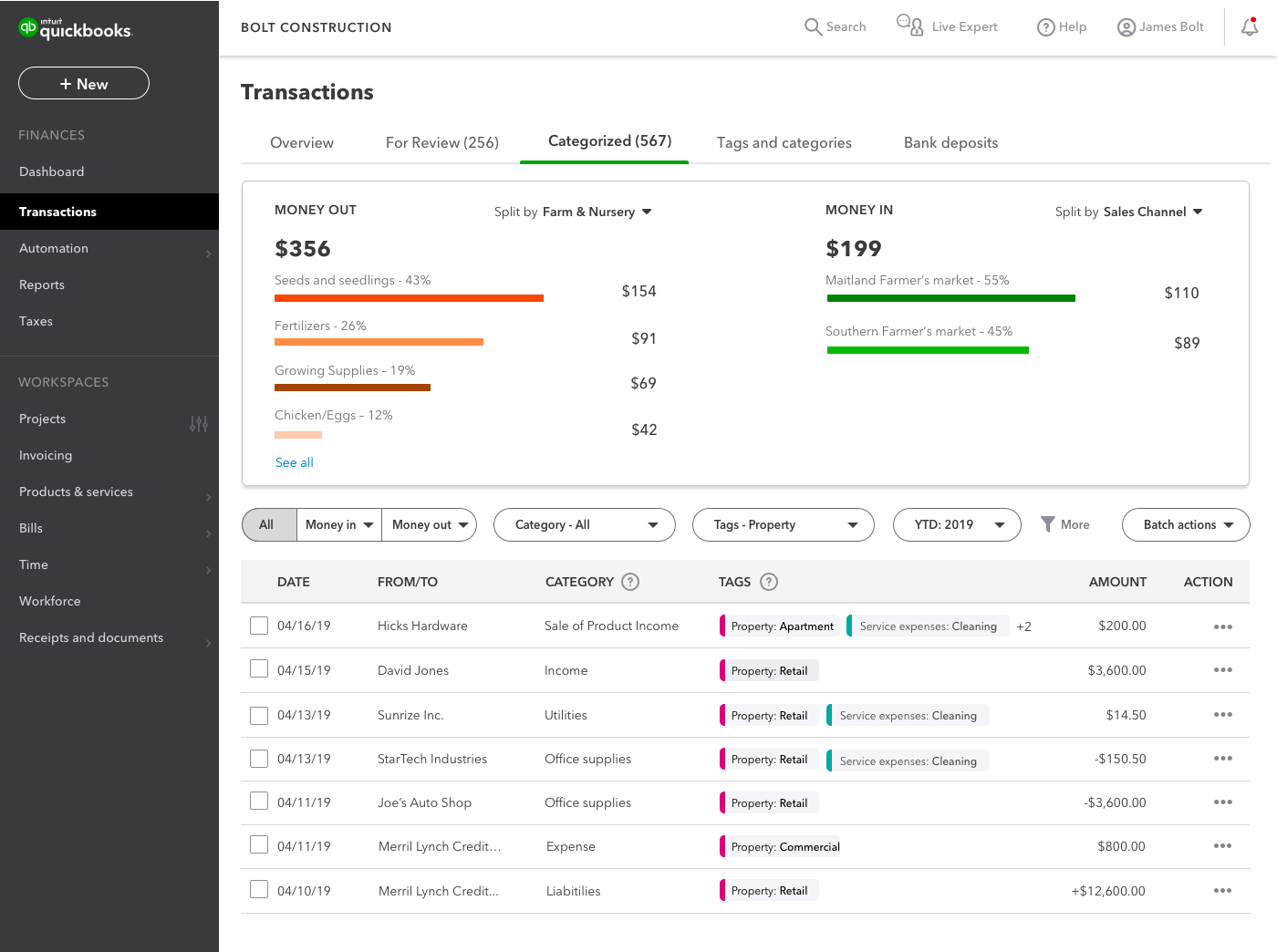The image size is (1277, 952).
Task: Open the Batch actions dropdown
Action: (1186, 524)
